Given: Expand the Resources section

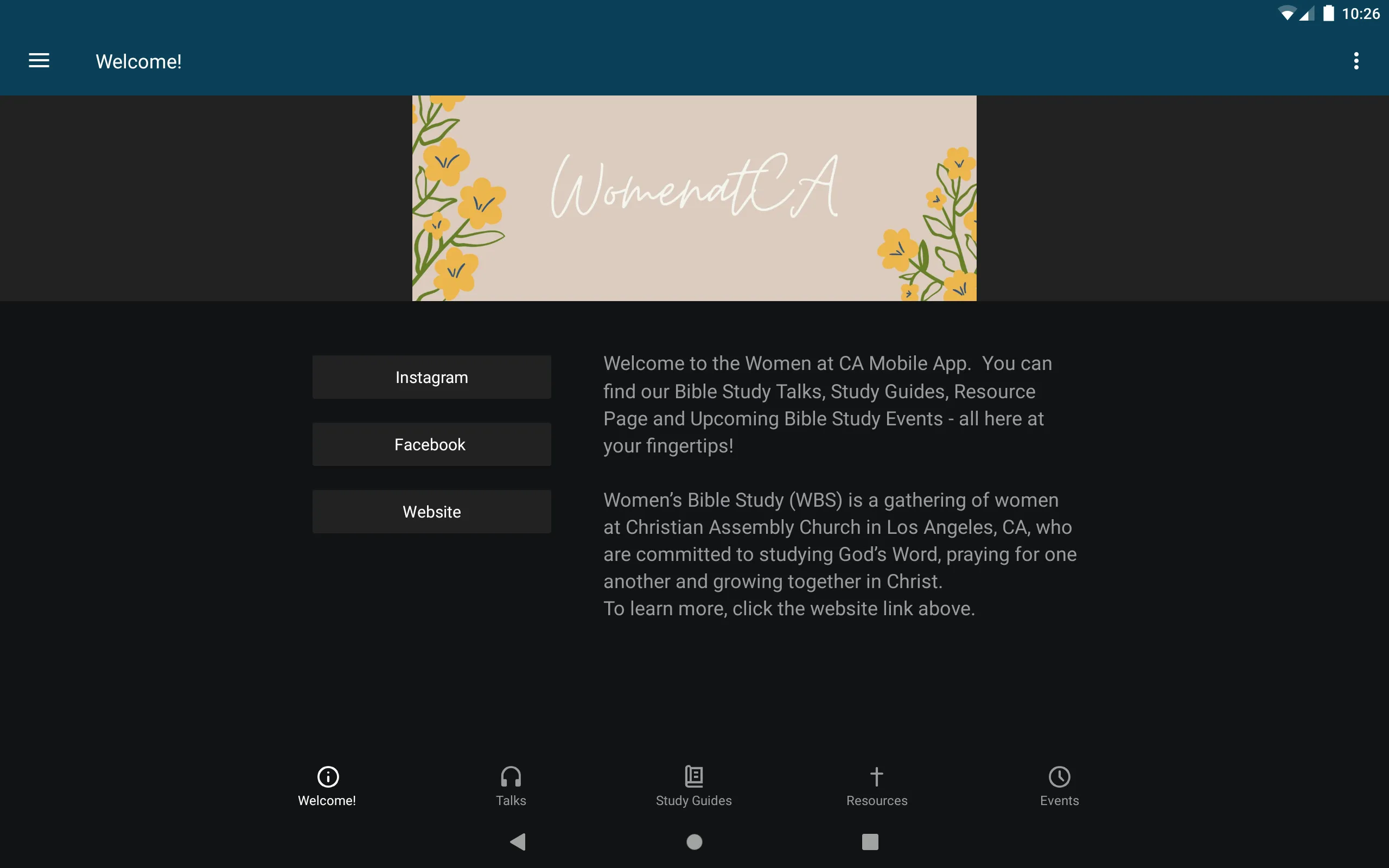Looking at the screenshot, I should tap(875, 785).
